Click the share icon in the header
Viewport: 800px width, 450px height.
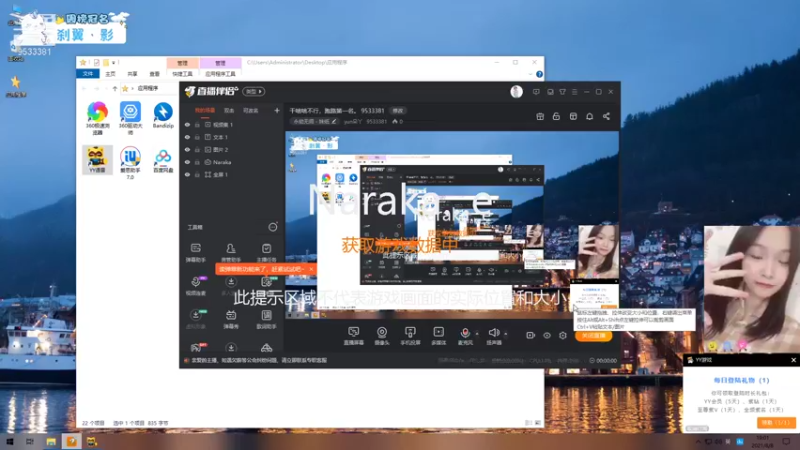pyautogui.click(x=606, y=116)
